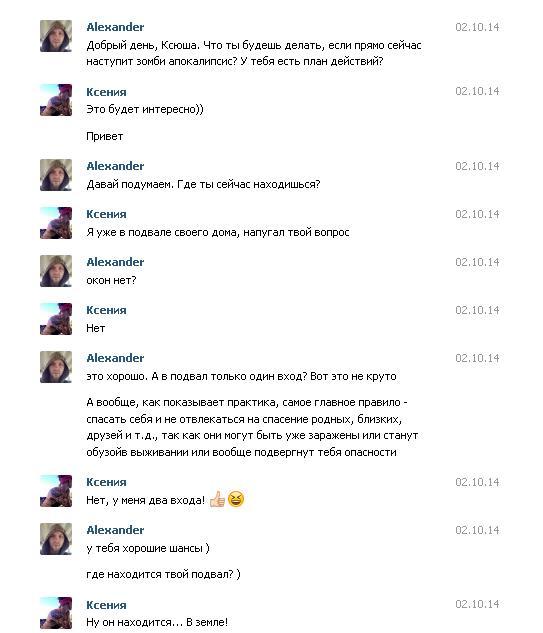Image resolution: width=543 pixels, height=633 pixels.
Task: Click the 02.10.14 date of the first message
Action: point(477,27)
